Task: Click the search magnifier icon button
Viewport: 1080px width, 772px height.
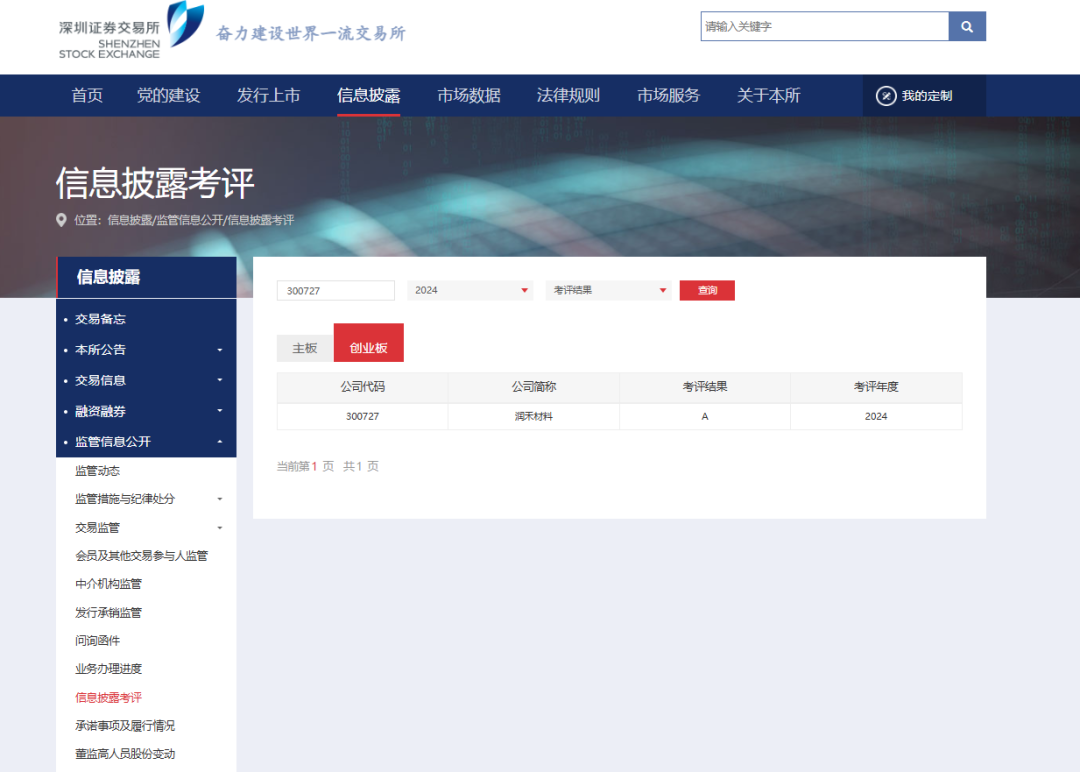Action: (967, 27)
